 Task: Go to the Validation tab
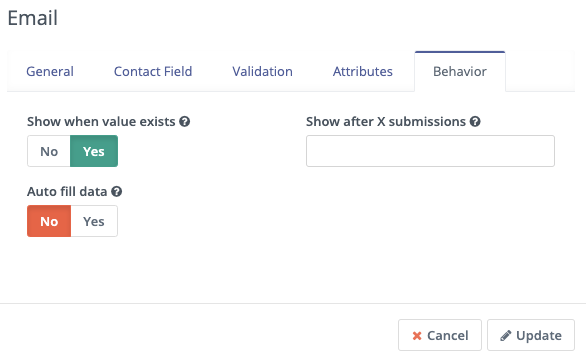262,71
